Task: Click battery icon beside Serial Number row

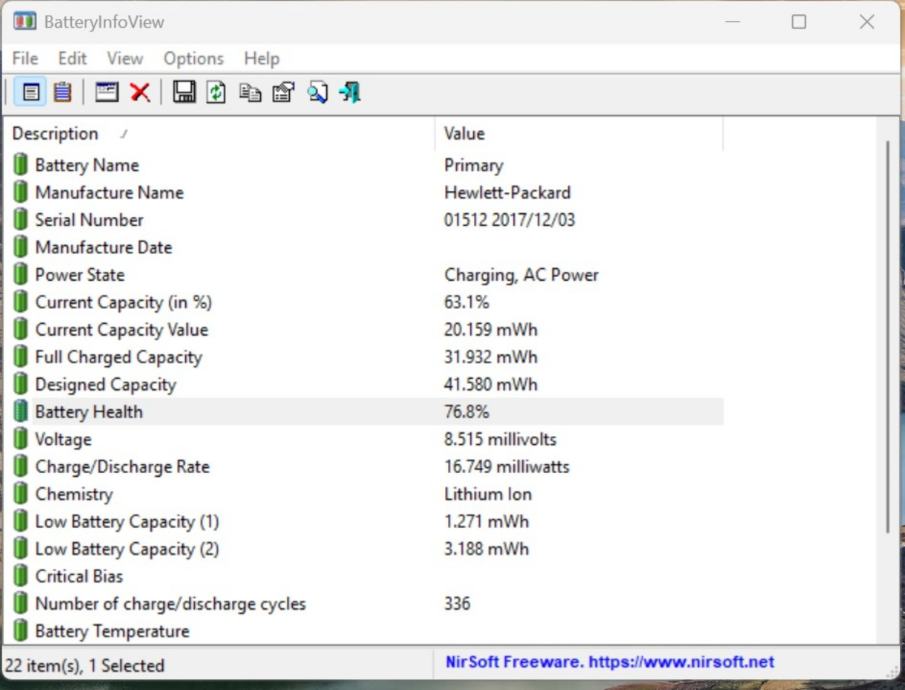Action: point(21,219)
